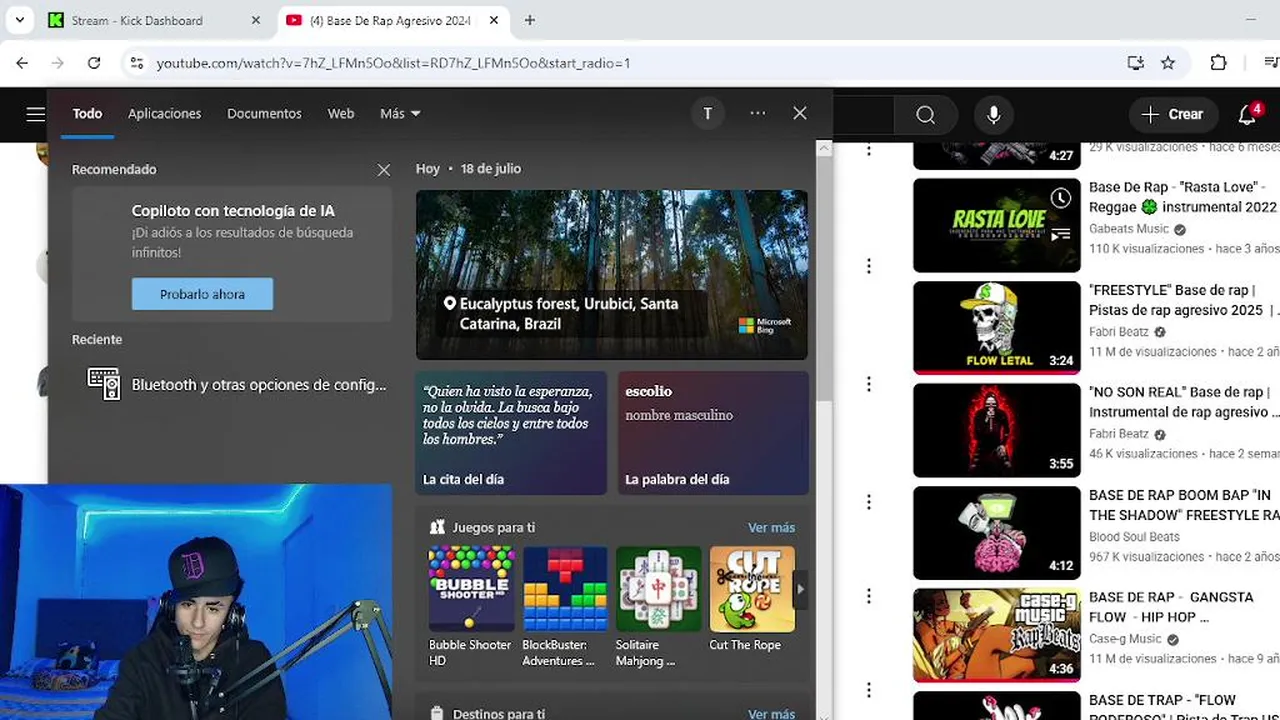This screenshot has width=1280, height=720.
Task: Reload the YouTube page
Action: click(x=94, y=63)
